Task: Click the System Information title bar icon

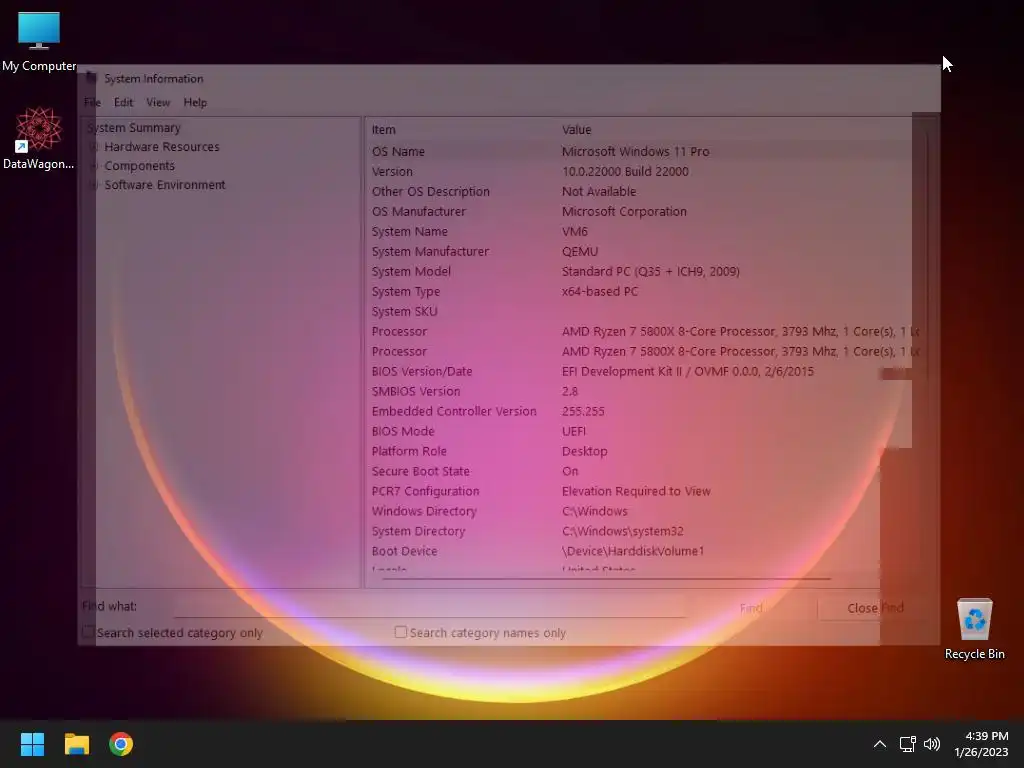Action: pyautogui.click(x=91, y=78)
